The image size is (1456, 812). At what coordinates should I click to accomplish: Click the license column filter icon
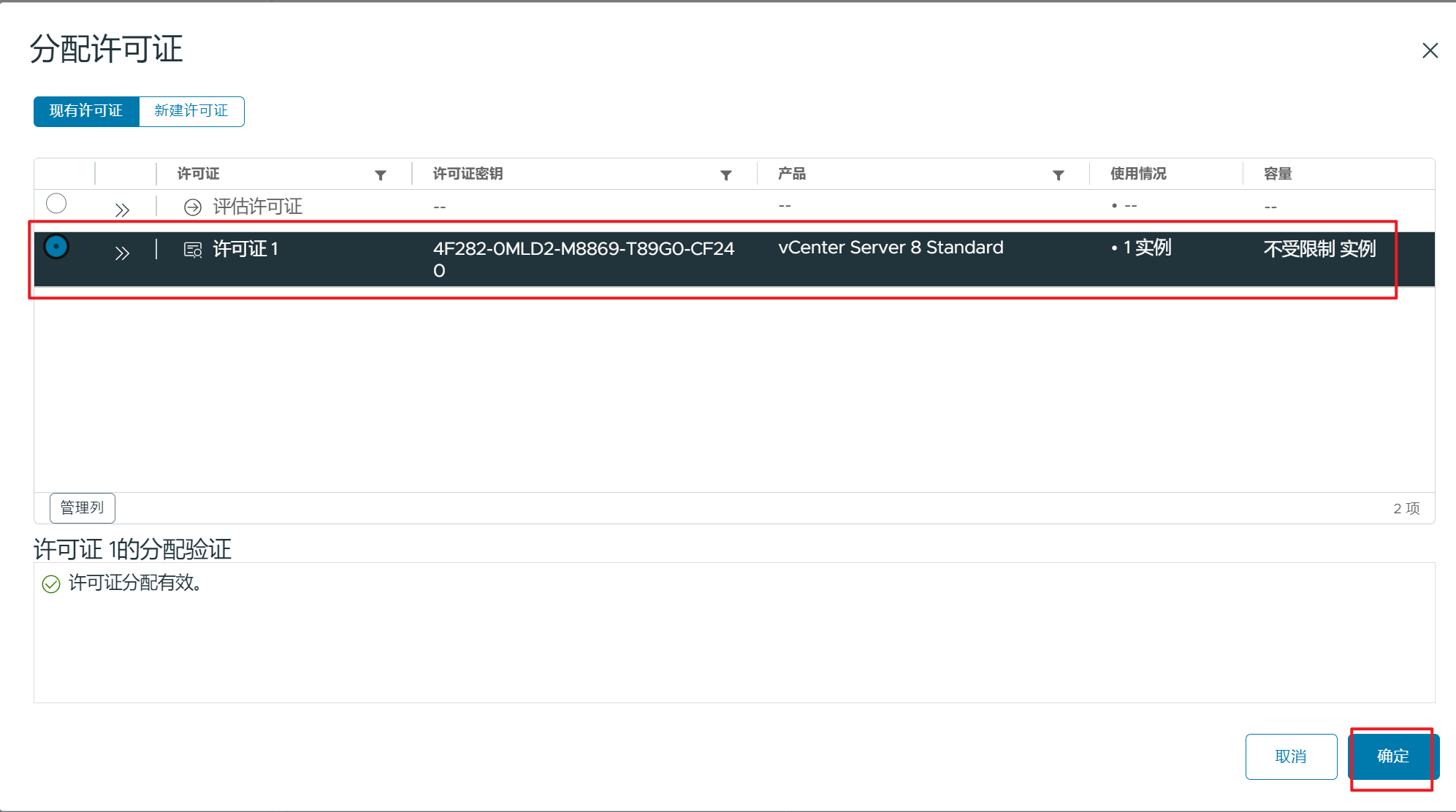point(380,175)
